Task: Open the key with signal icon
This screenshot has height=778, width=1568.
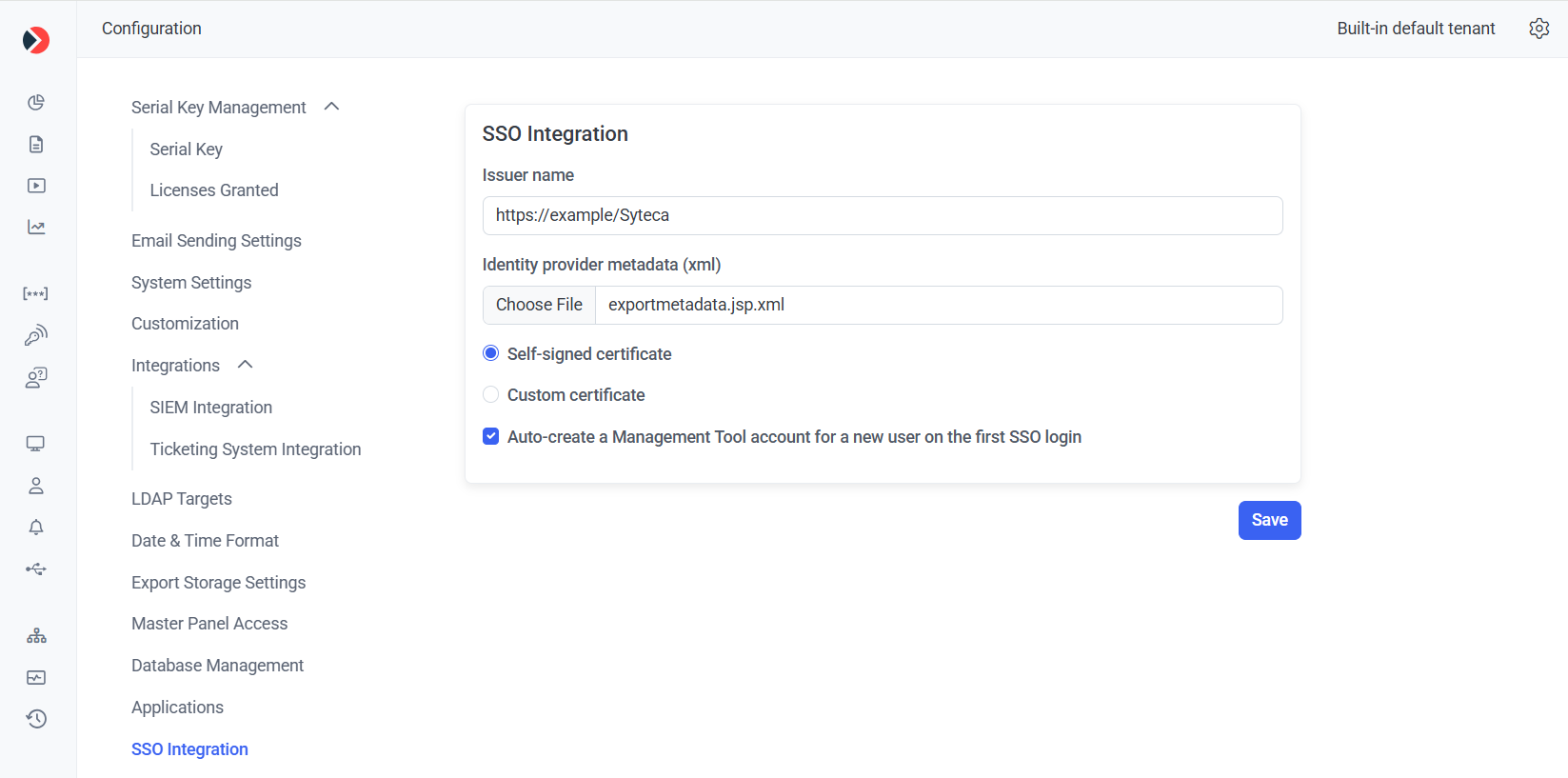Action: click(x=36, y=335)
